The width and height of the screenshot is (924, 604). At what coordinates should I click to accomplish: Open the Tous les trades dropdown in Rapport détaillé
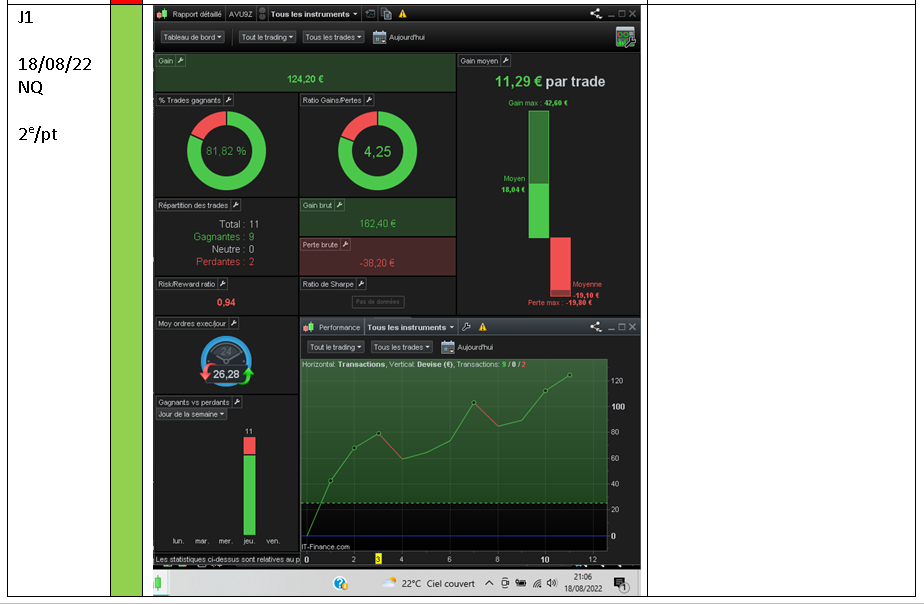point(333,37)
